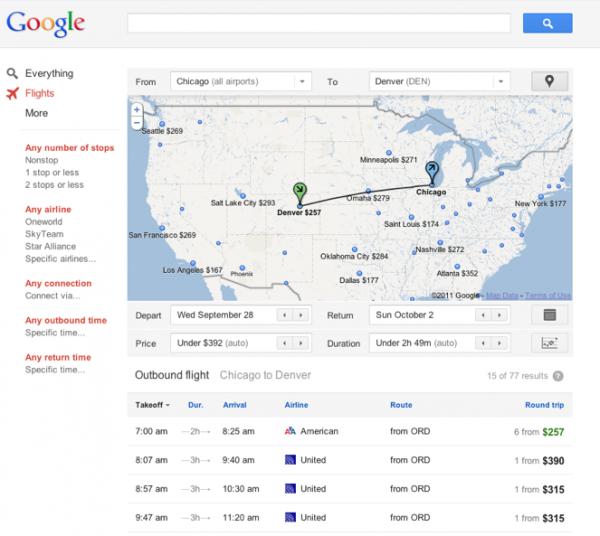Increase the duration limit
The width and height of the screenshot is (600, 536).
pos(499,343)
